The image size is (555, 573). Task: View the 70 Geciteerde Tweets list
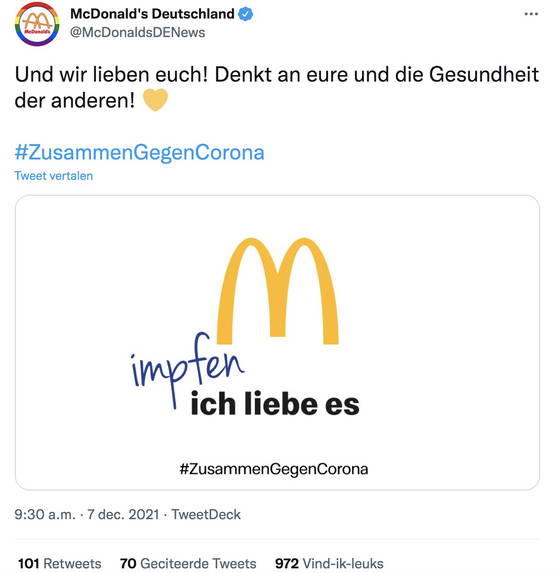click(x=188, y=563)
